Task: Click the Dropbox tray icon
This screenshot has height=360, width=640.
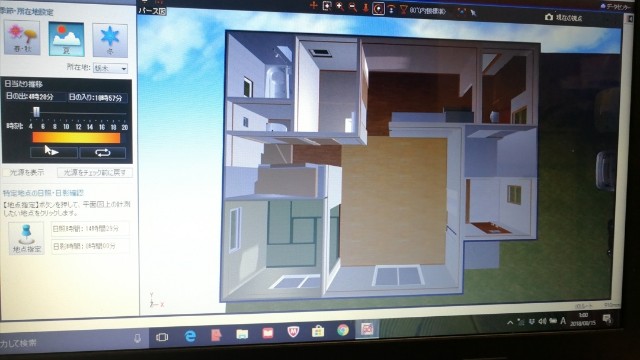Action: (531, 322)
